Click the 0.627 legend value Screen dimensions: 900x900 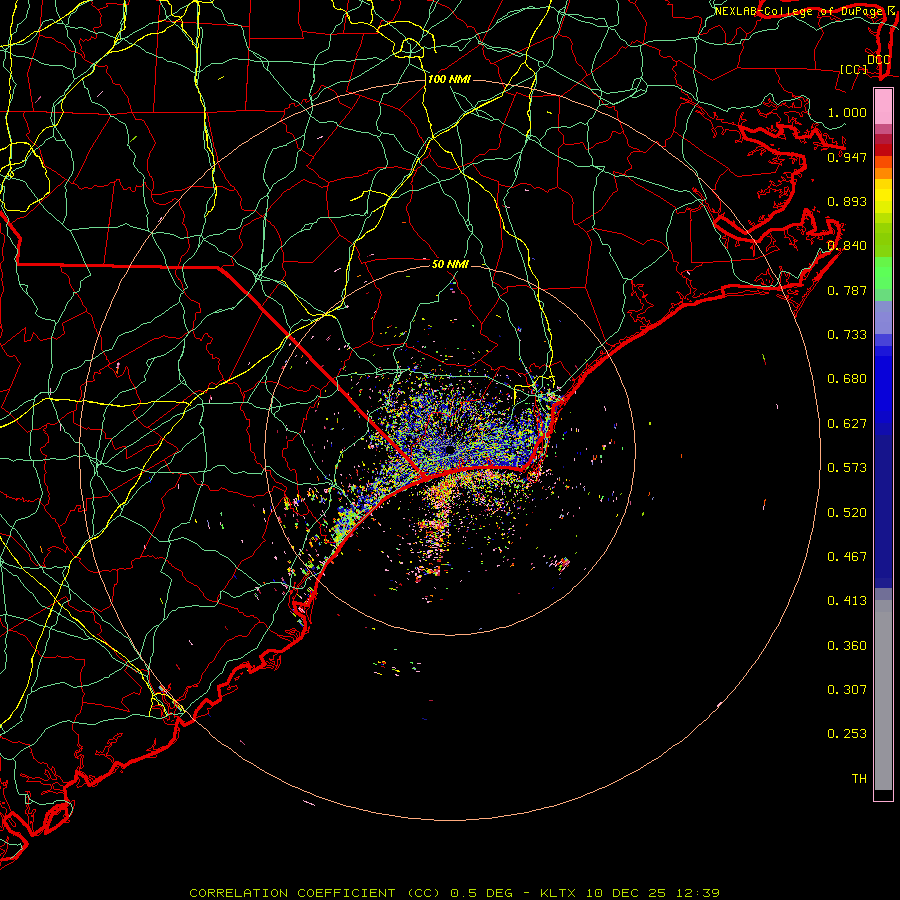click(847, 424)
